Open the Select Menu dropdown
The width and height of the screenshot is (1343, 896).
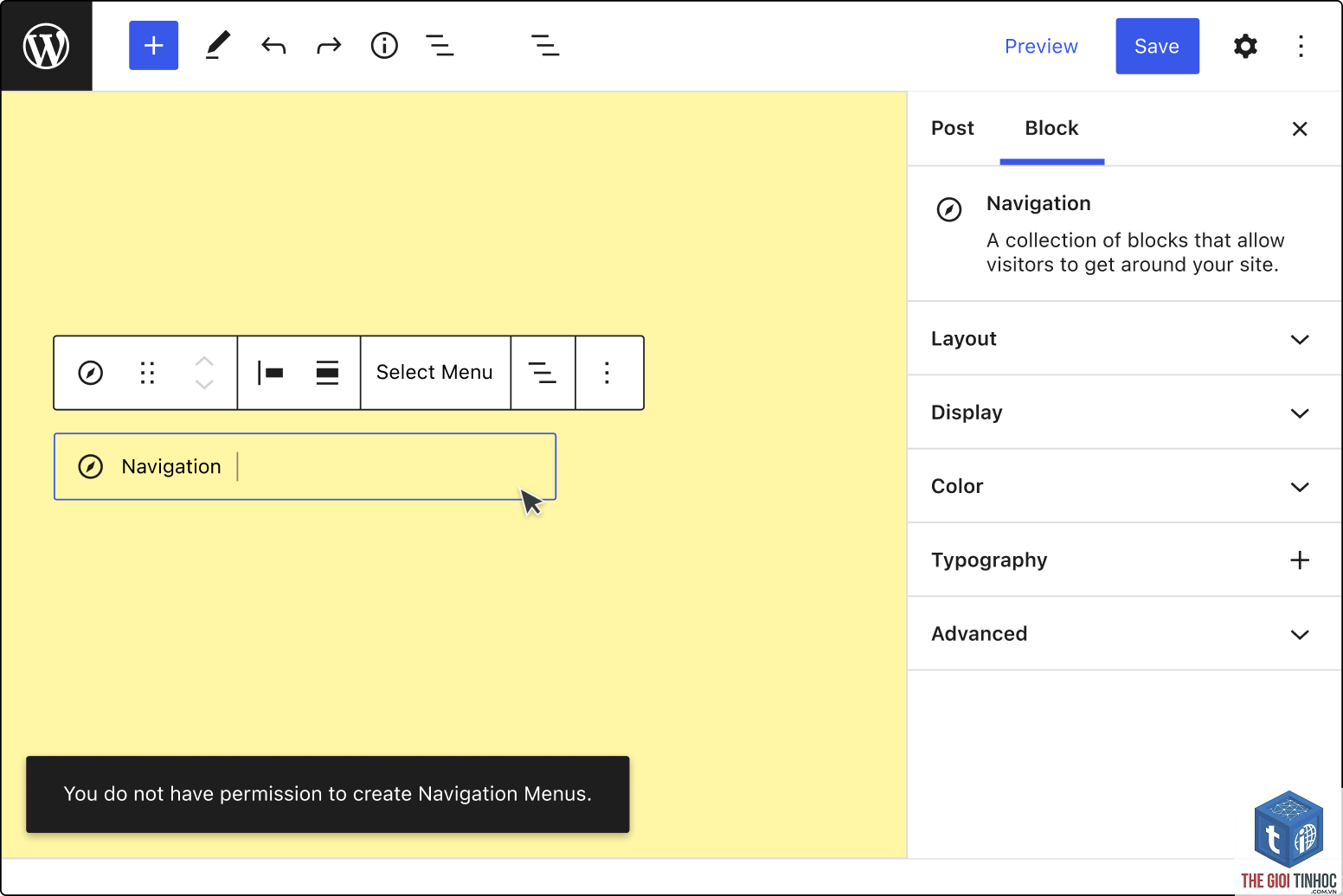tap(434, 373)
